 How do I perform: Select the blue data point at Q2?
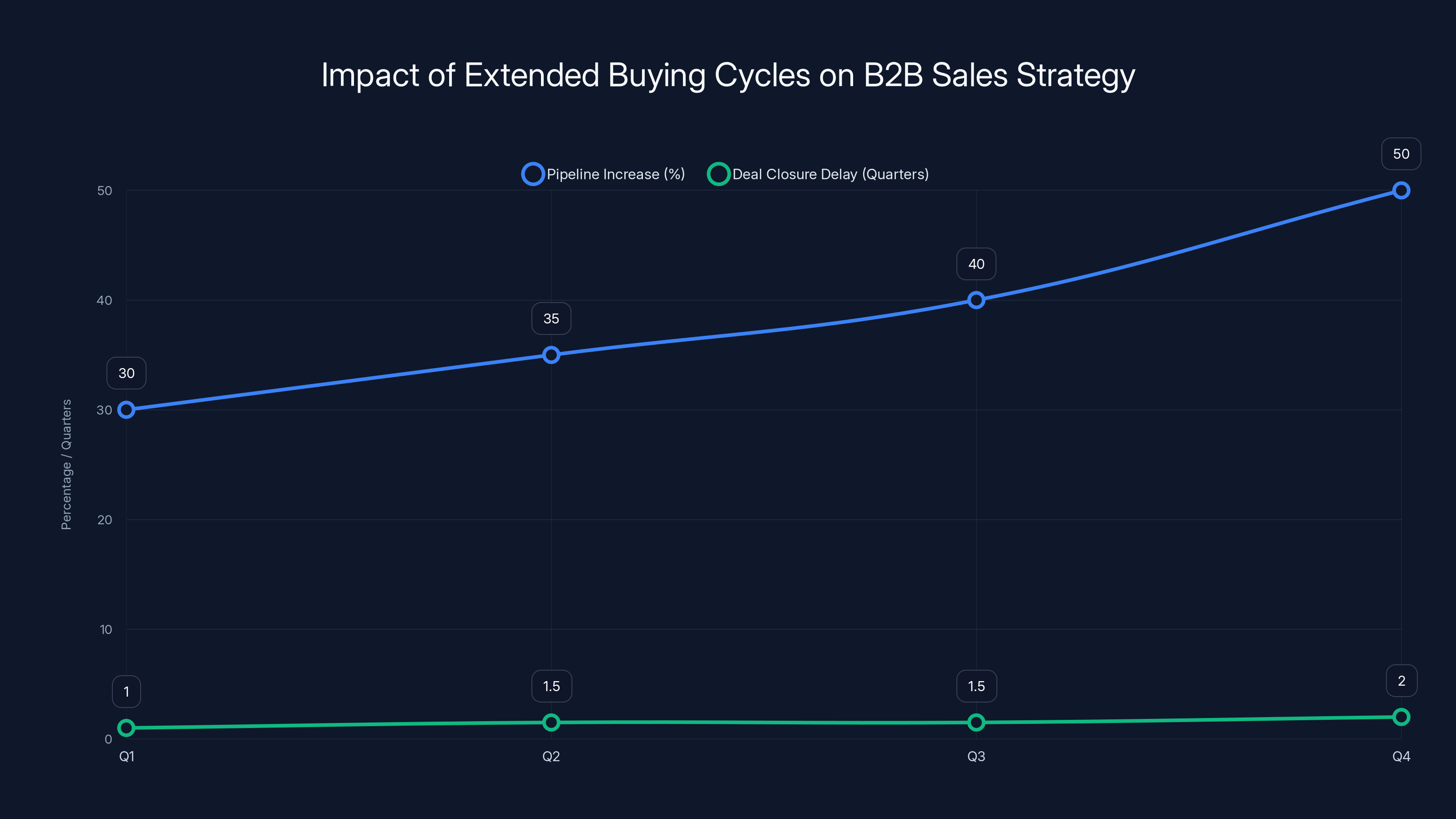tap(551, 355)
